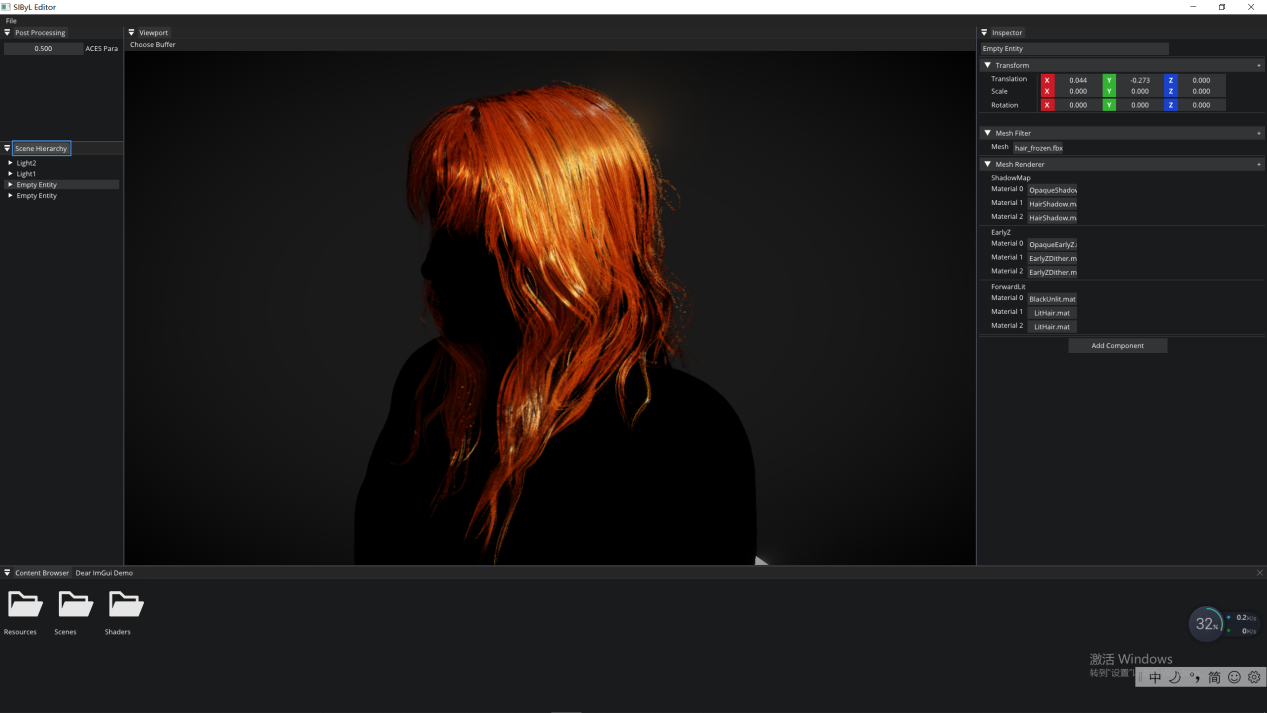Image resolution: width=1267 pixels, height=713 pixels.
Task: Click the Add Component button
Action: (x=1117, y=346)
